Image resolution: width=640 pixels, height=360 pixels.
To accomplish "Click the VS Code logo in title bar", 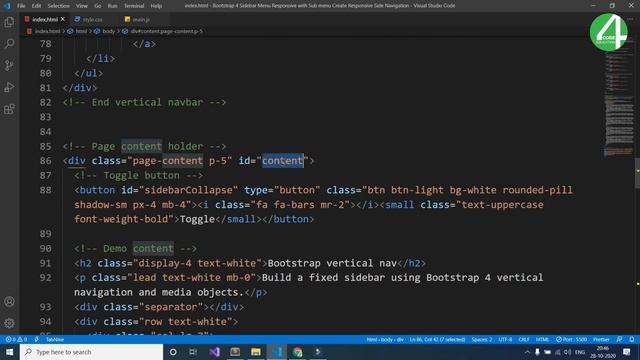I will tap(7, 6).
